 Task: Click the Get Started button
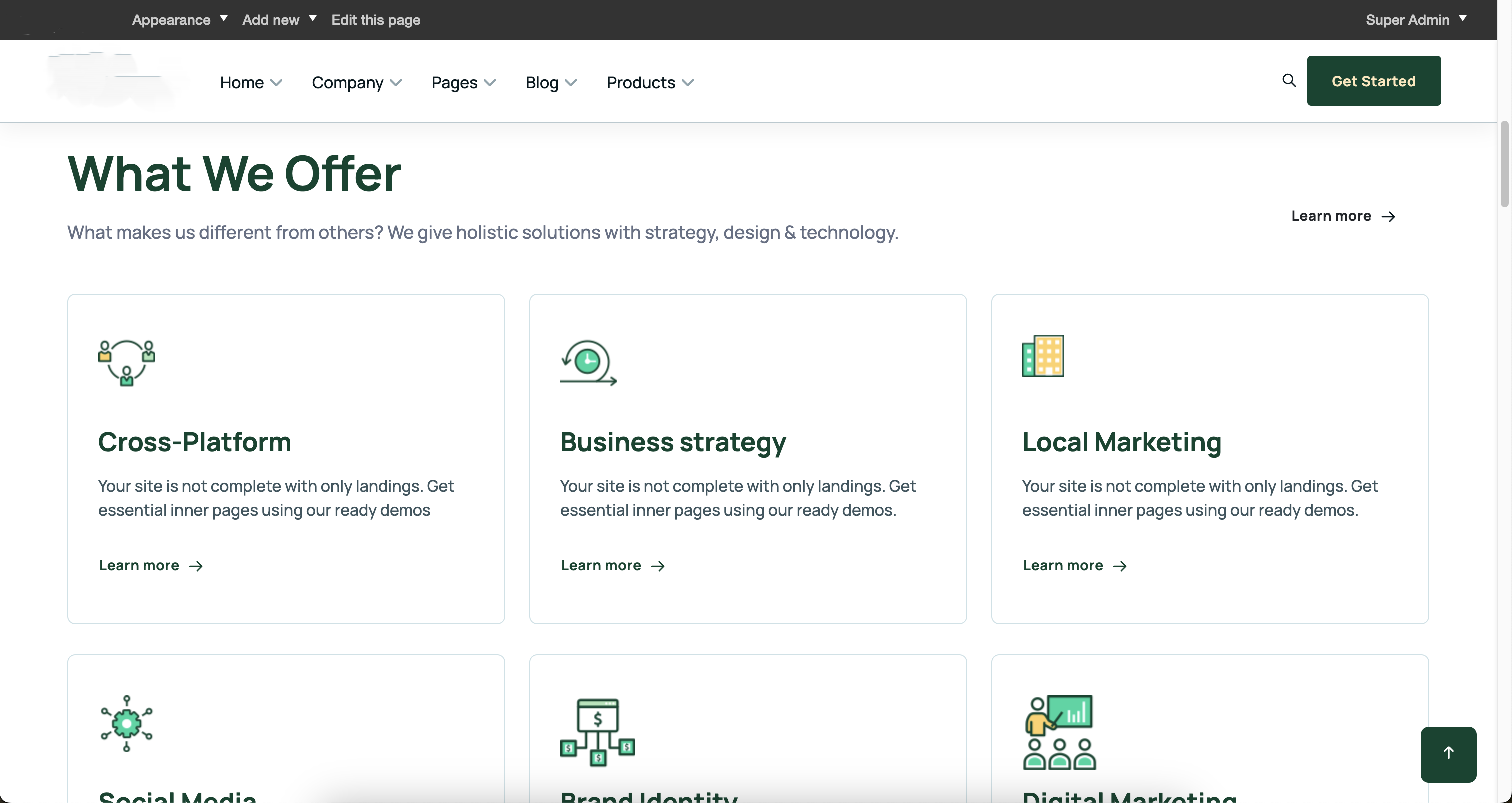[x=1373, y=81]
